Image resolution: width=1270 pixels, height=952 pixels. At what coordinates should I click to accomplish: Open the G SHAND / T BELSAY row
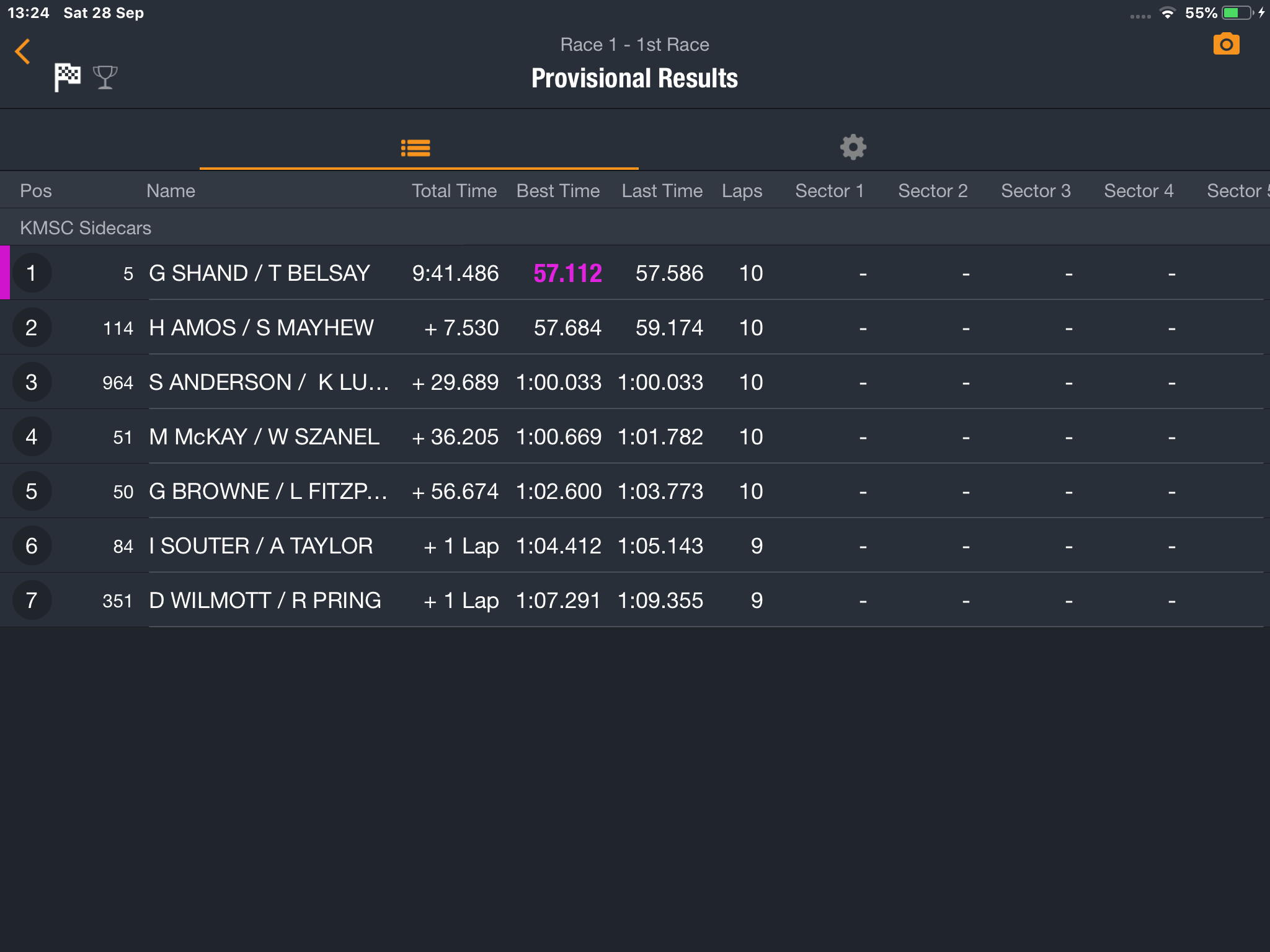click(x=635, y=273)
